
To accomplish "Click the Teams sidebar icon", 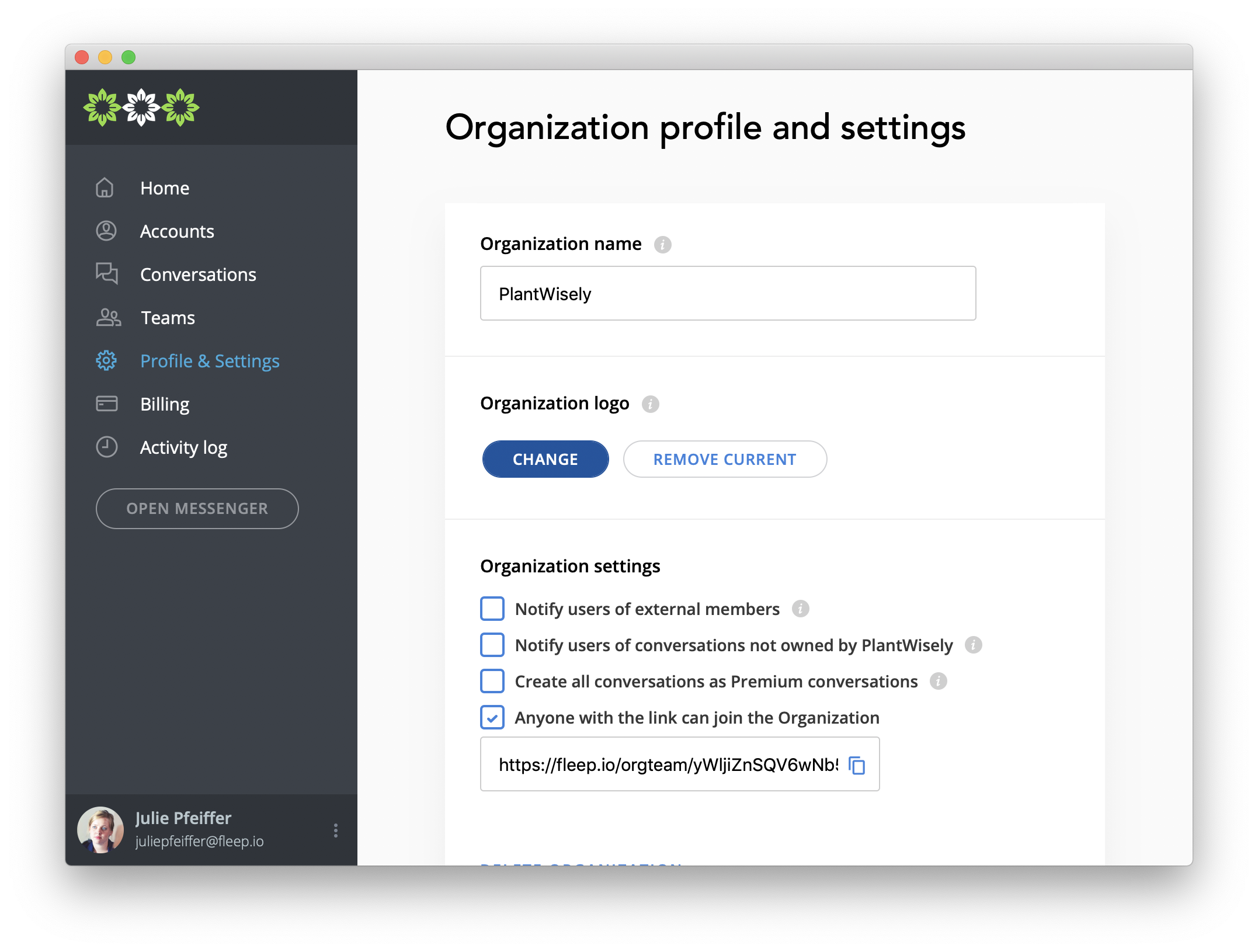I will point(107,317).
